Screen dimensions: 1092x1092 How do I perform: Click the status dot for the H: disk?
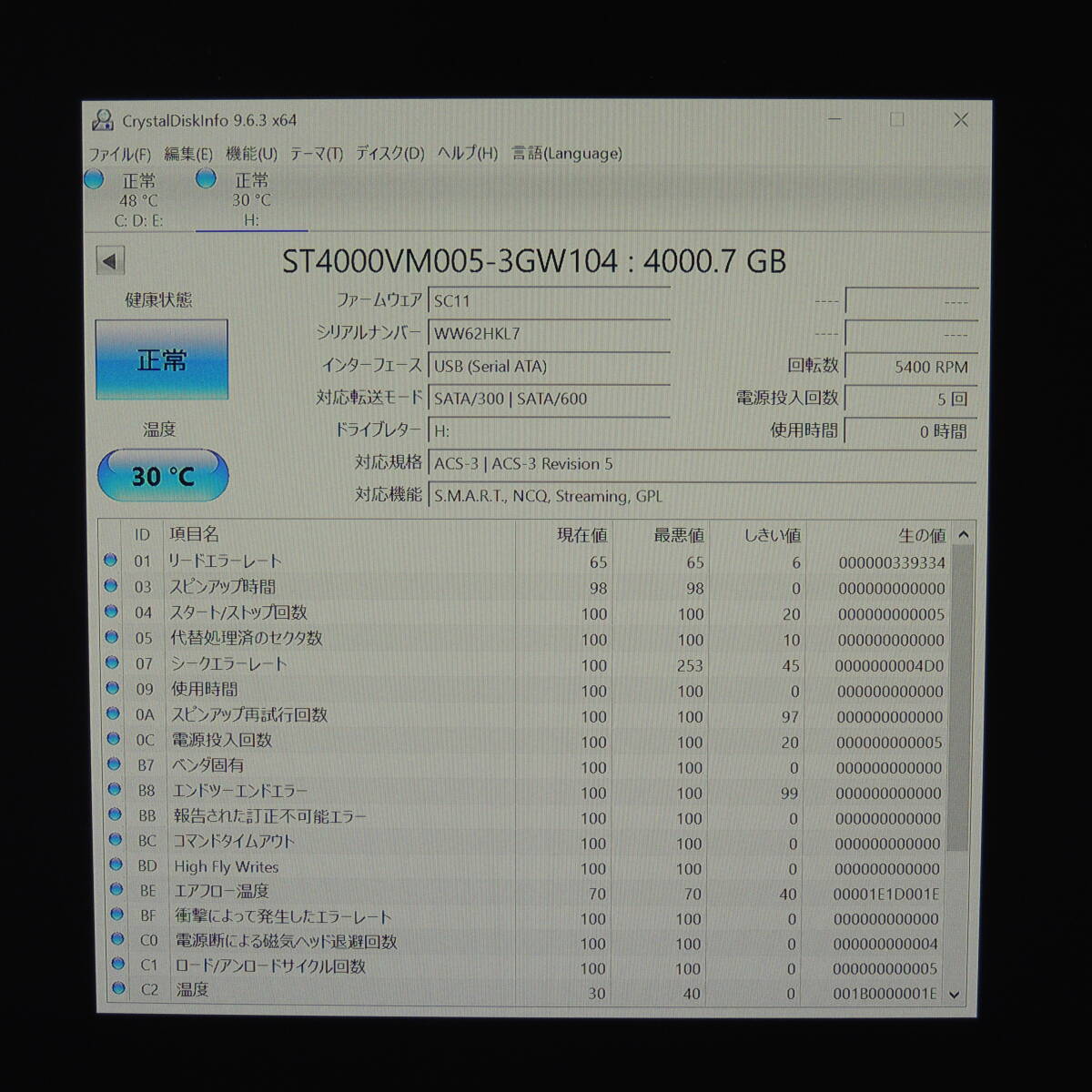(x=207, y=179)
